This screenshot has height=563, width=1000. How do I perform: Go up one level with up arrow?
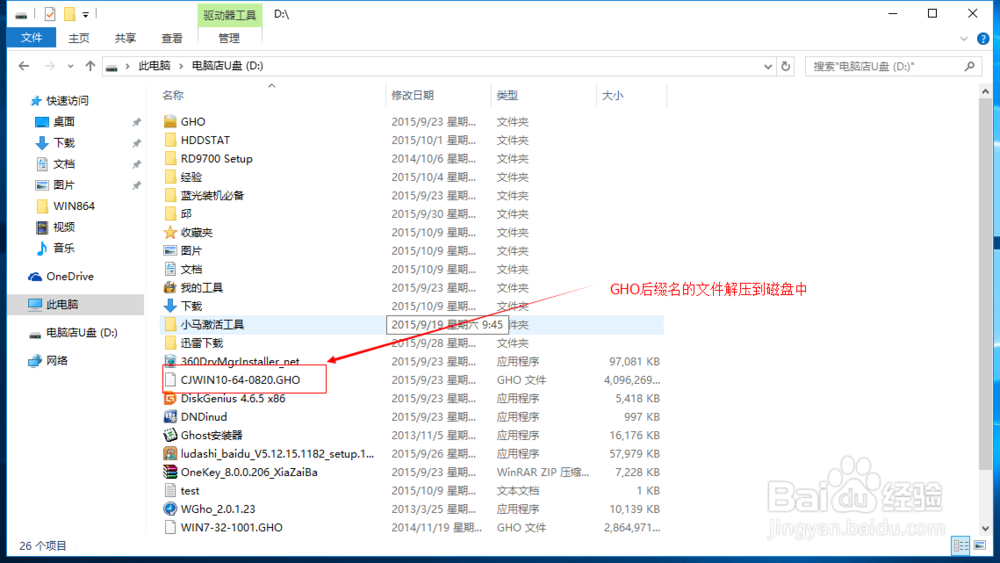click(x=91, y=66)
